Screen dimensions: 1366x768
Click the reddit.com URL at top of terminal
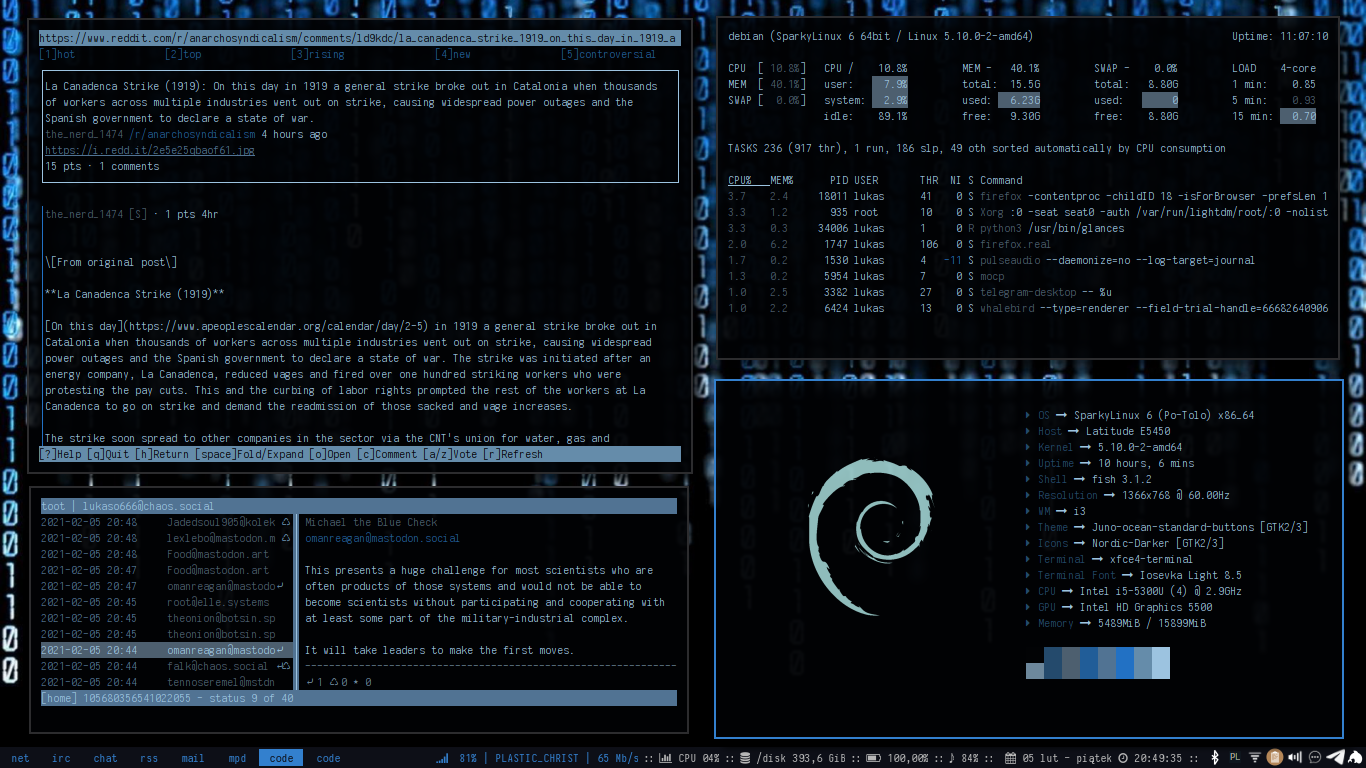(359, 38)
